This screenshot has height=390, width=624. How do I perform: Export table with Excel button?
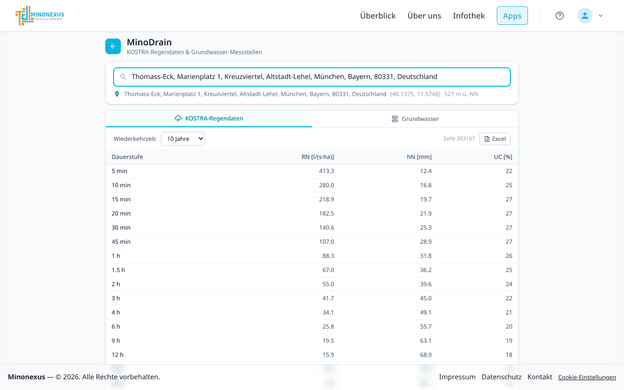point(495,138)
